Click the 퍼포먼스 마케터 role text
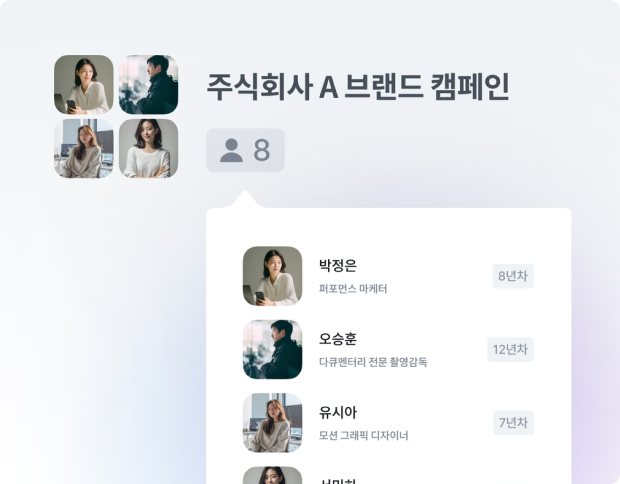The image size is (620, 484). click(x=353, y=289)
